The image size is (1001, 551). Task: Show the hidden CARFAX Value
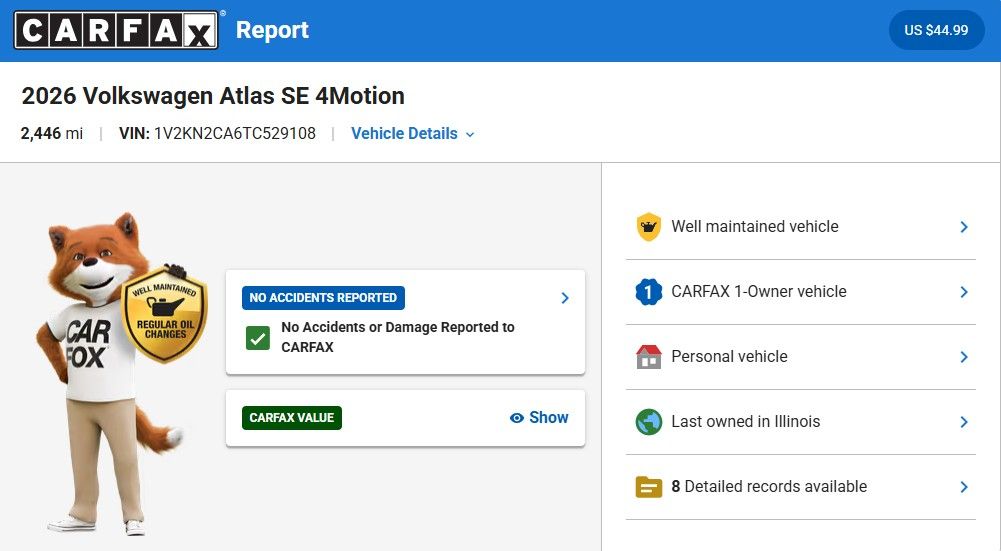[x=539, y=418]
